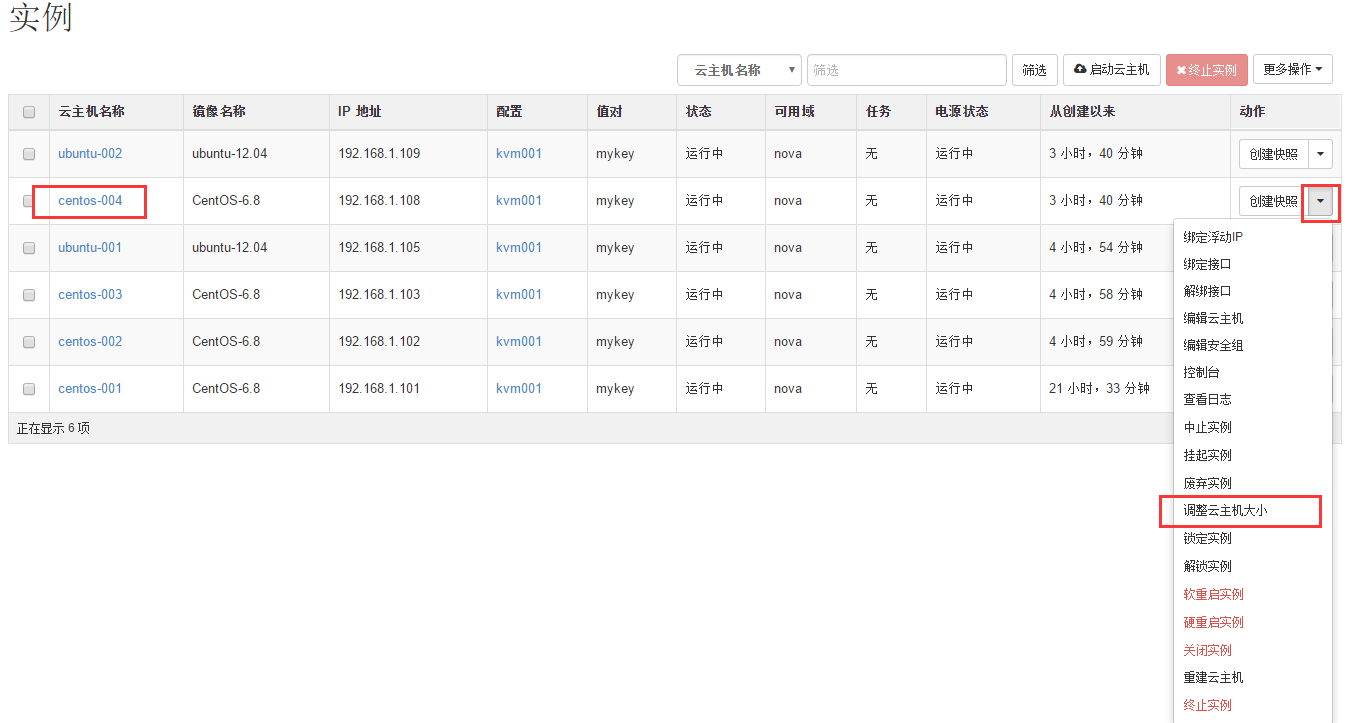The image size is (1347, 723).
Task: Click the 21 小时, 33 分钟 uptime cell
Action: click(x=1099, y=389)
